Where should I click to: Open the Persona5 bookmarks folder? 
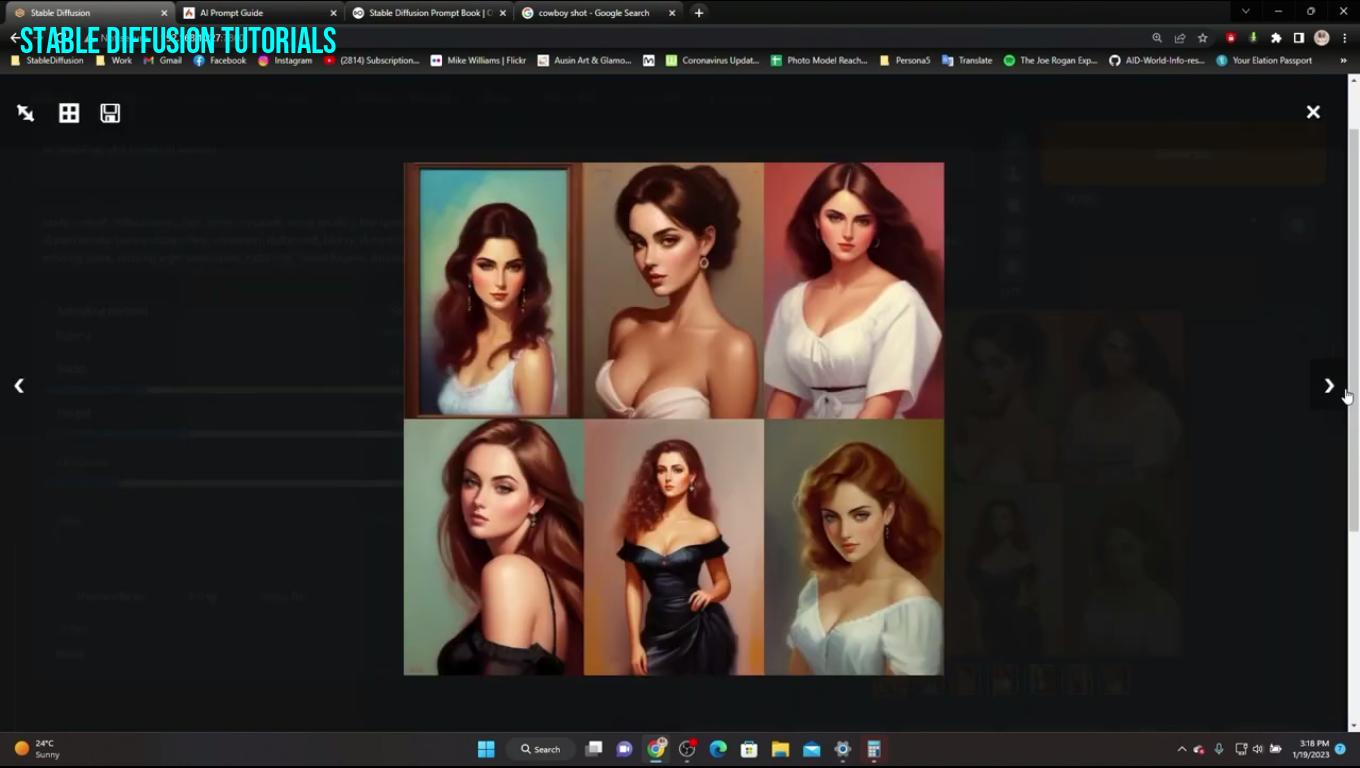[x=905, y=60]
